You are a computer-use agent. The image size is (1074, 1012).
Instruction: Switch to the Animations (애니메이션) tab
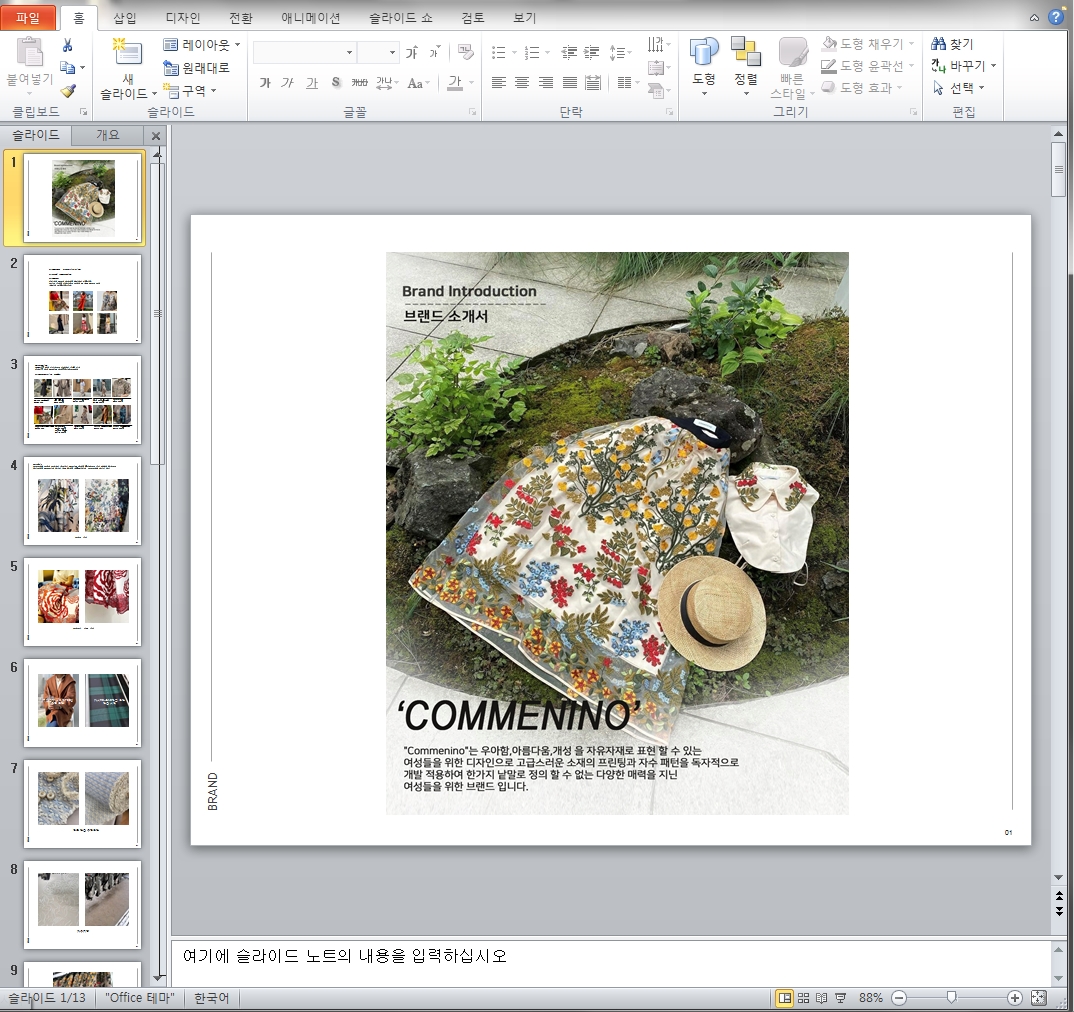tap(311, 18)
